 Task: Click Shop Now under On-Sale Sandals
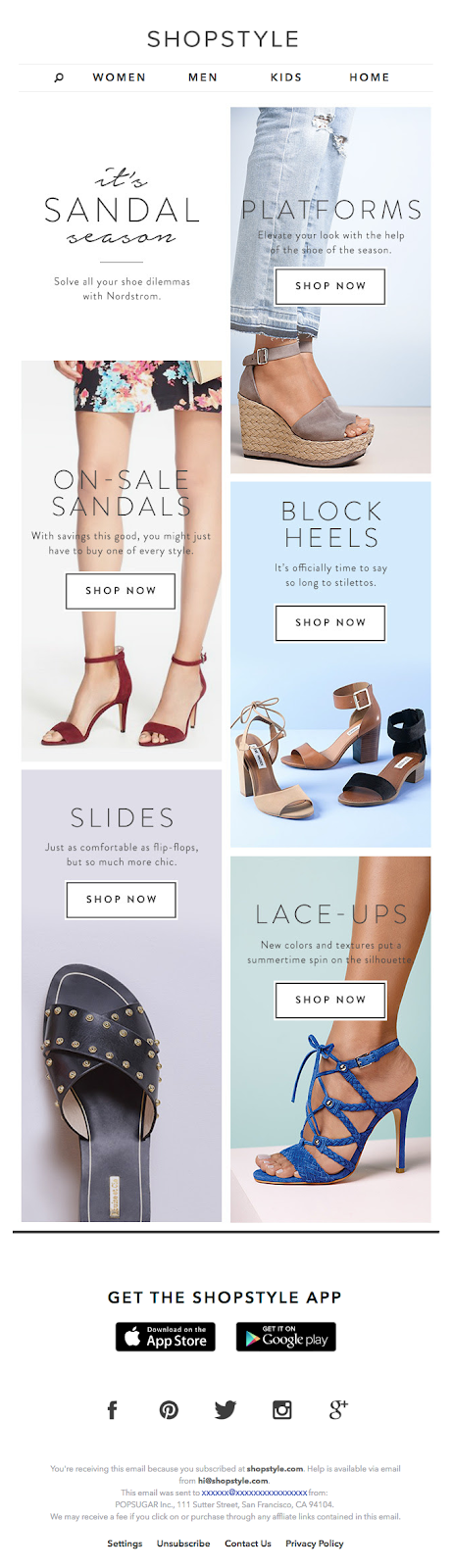(121, 591)
